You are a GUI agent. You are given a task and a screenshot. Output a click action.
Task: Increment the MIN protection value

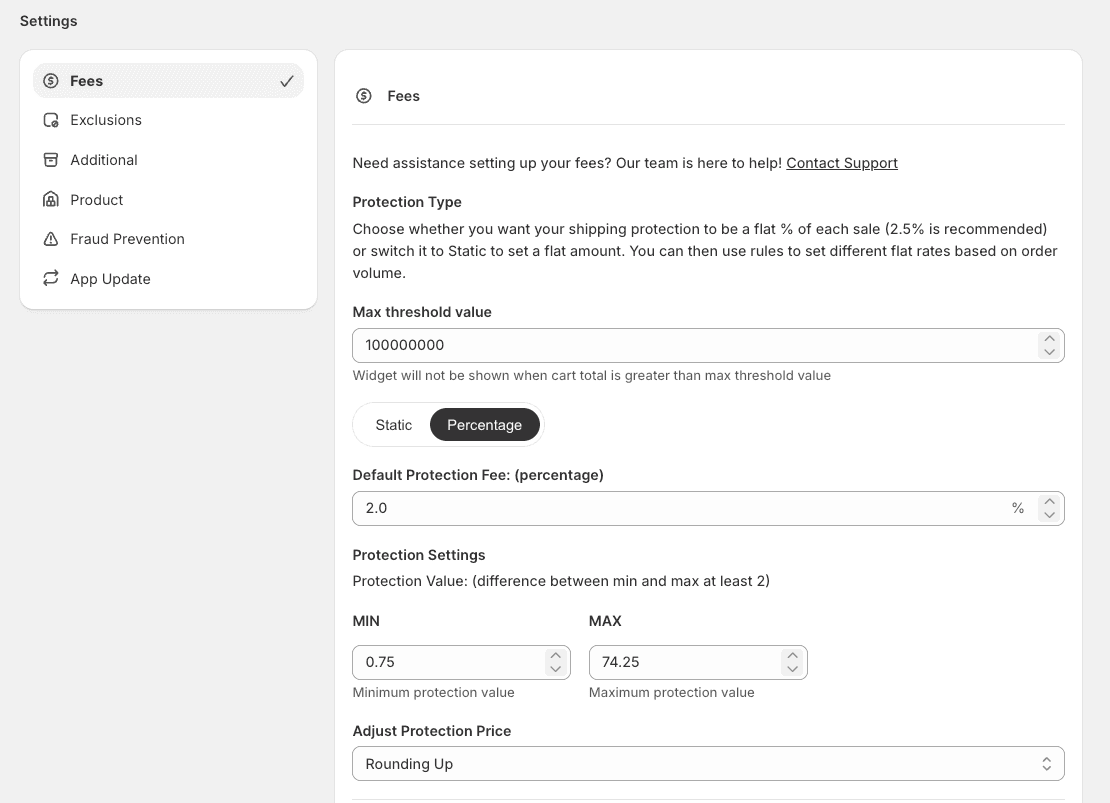pos(556,655)
